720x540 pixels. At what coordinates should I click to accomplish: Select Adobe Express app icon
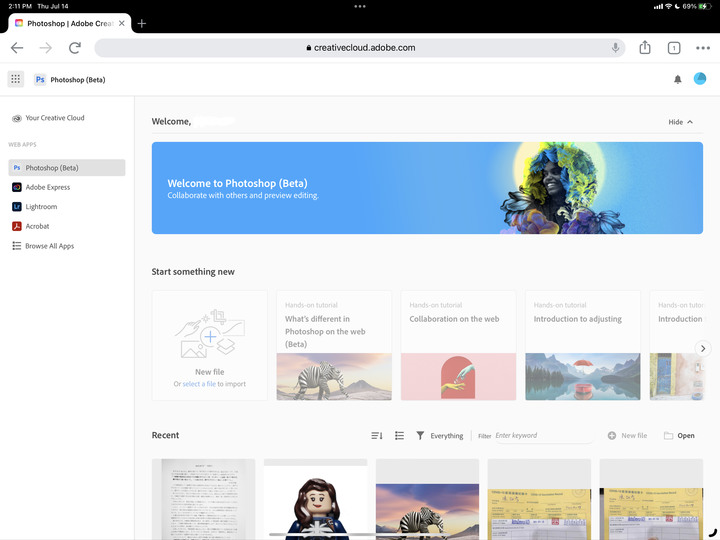tap(17, 187)
